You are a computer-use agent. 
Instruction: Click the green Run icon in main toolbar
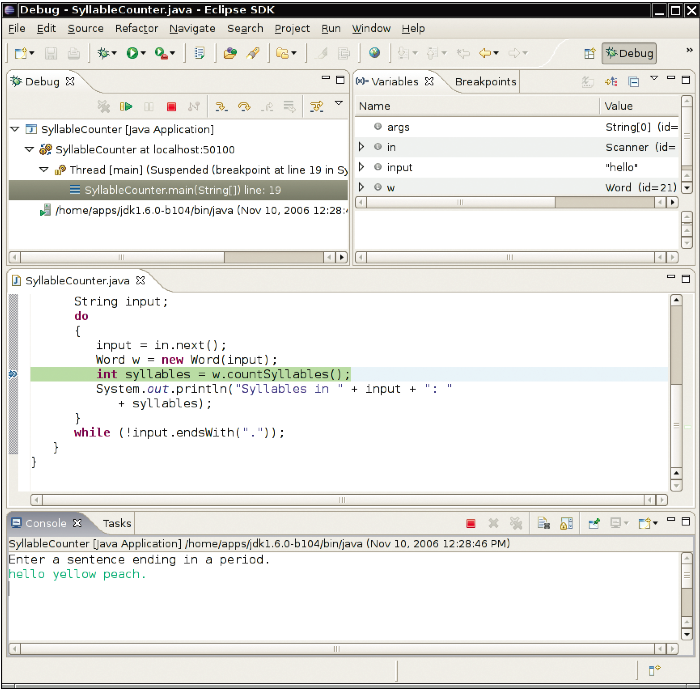pyautogui.click(x=132, y=53)
